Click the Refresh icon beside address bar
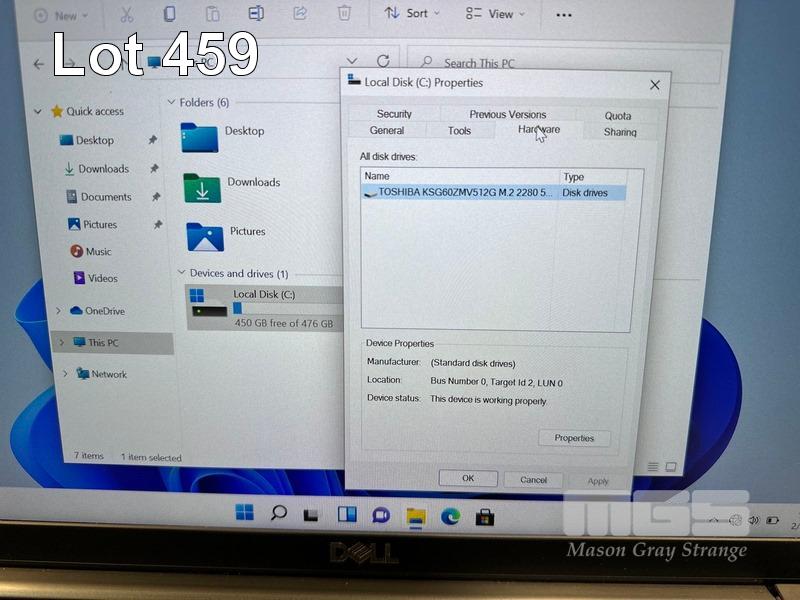This screenshot has height=600, width=800. tap(383, 61)
